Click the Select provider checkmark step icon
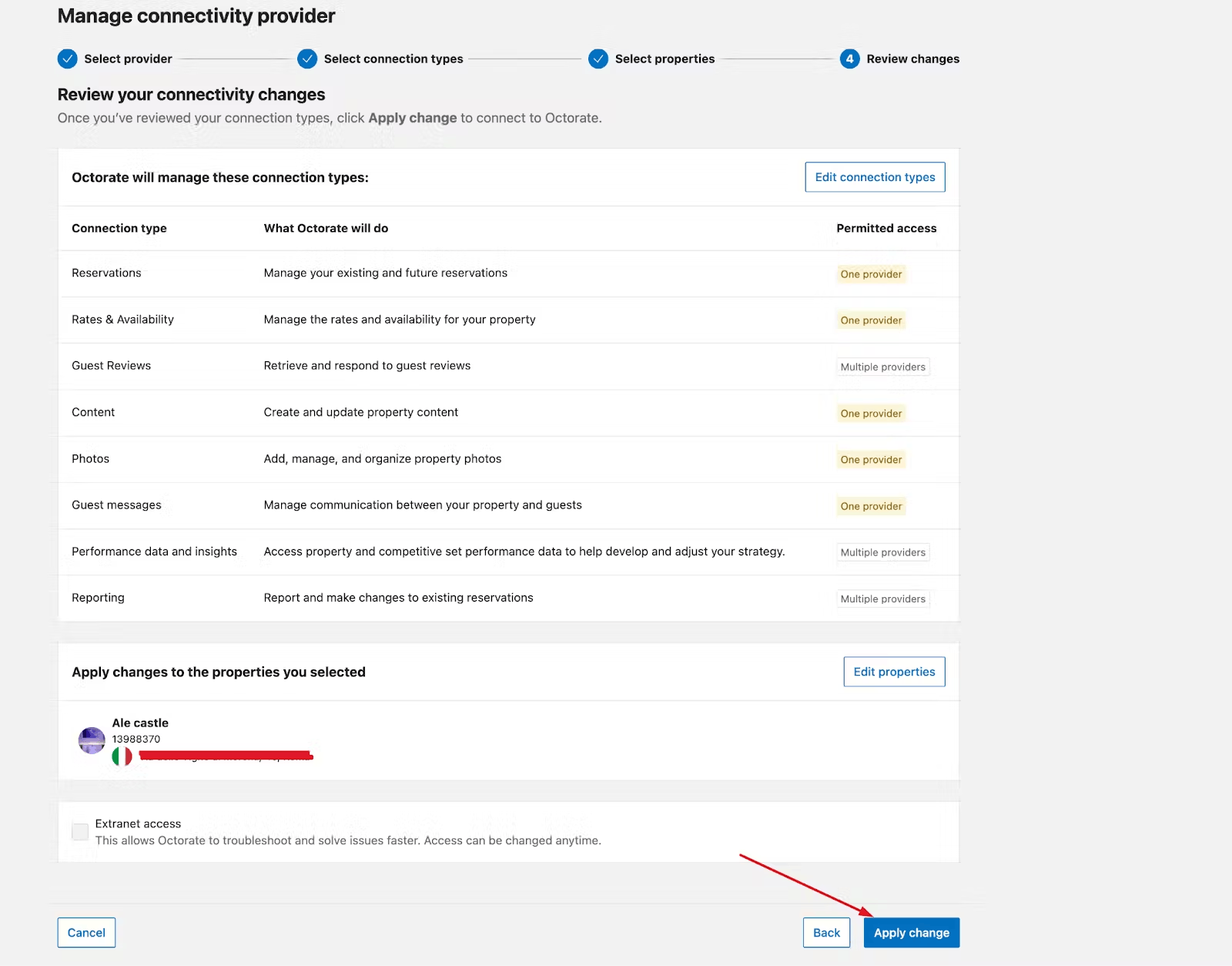The width and height of the screenshot is (1232, 966). tap(68, 59)
